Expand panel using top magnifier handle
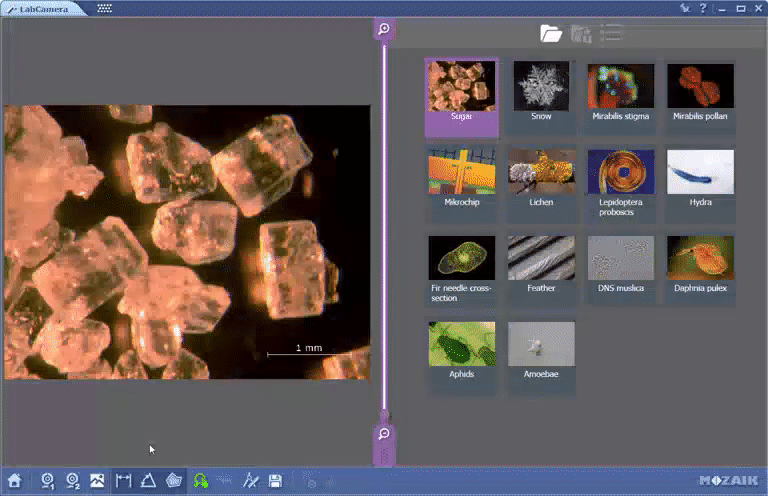768x496 pixels. [x=384, y=29]
